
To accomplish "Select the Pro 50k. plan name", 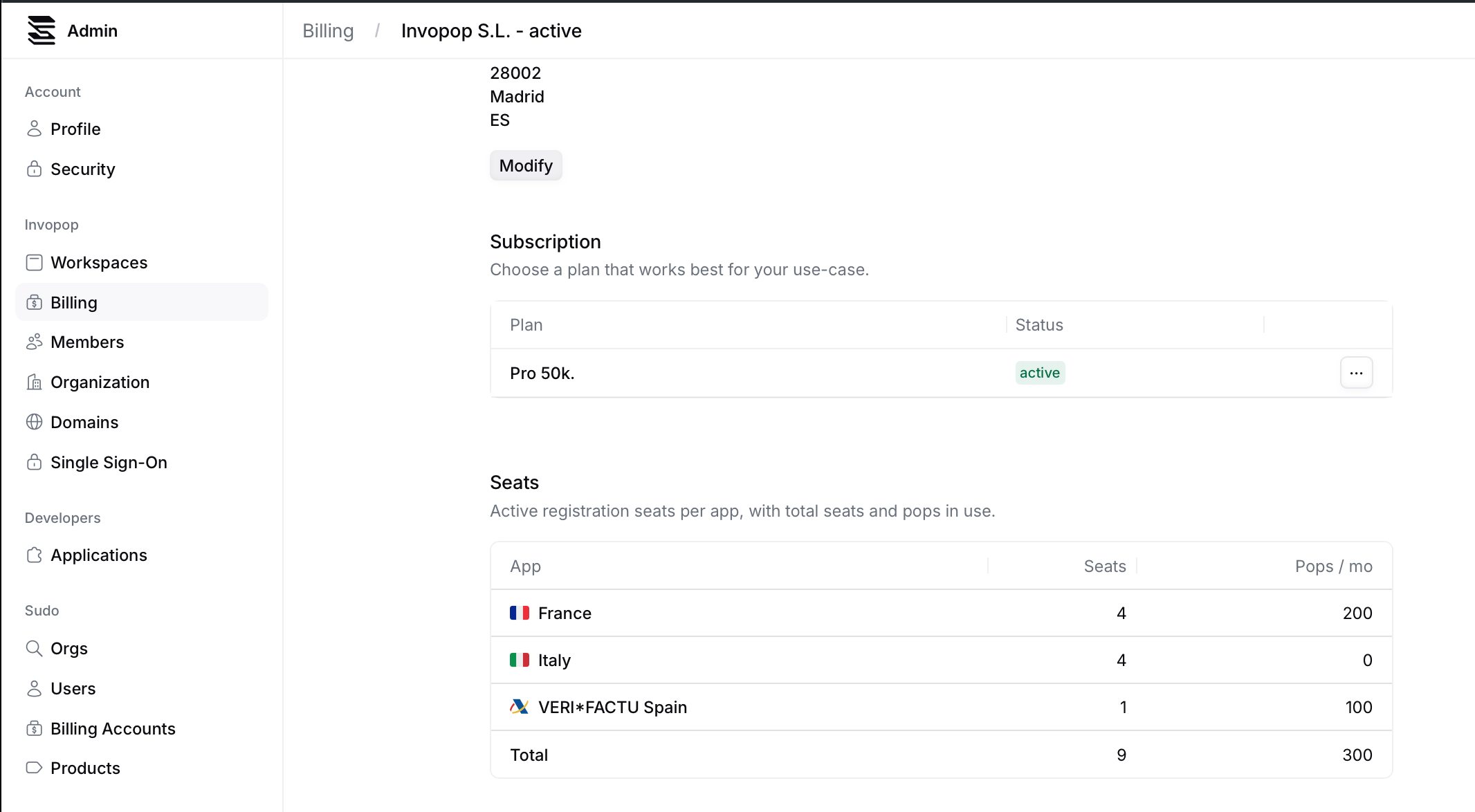I will tap(542, 373).
